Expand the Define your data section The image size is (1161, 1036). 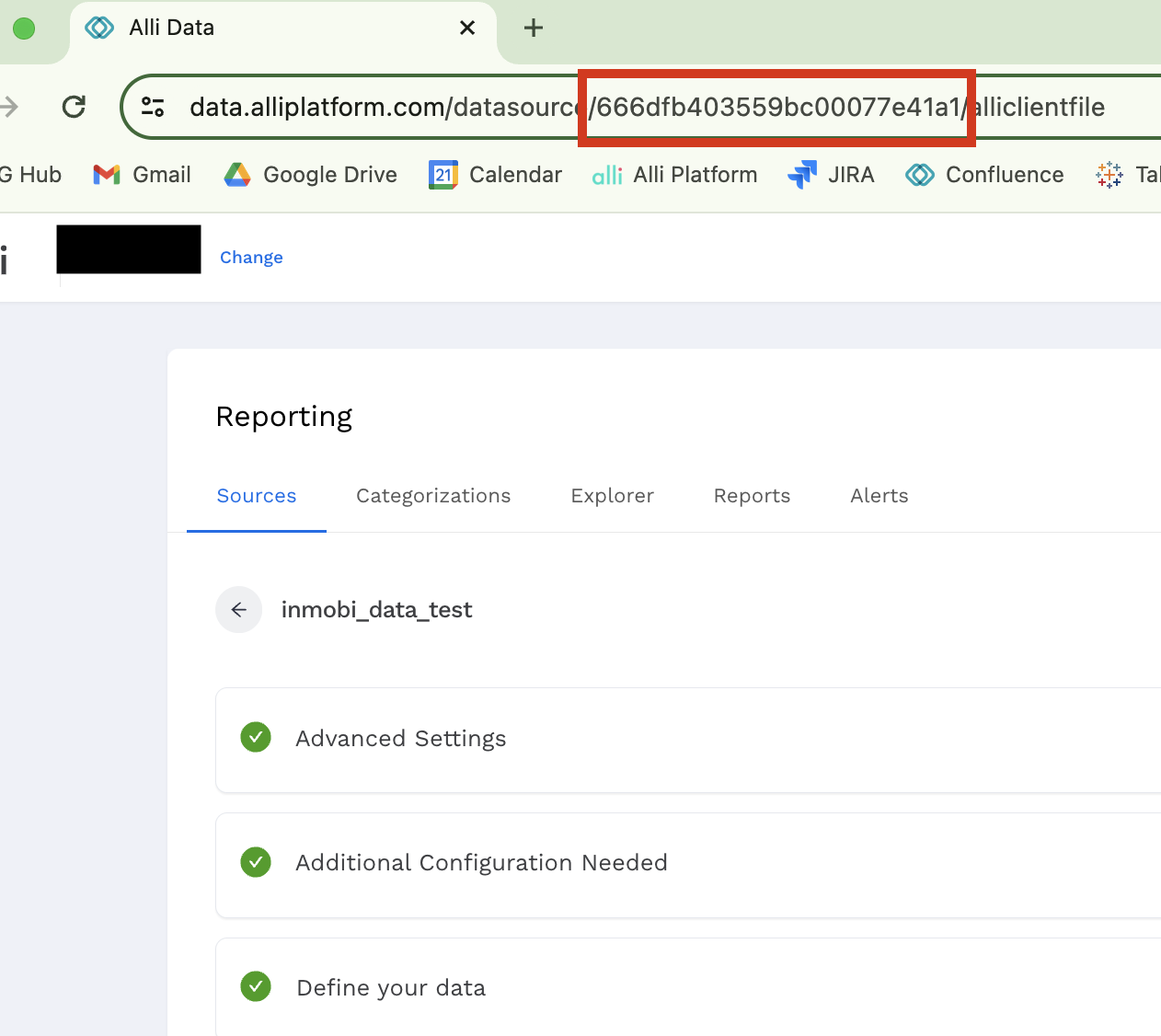click(391, 988)
